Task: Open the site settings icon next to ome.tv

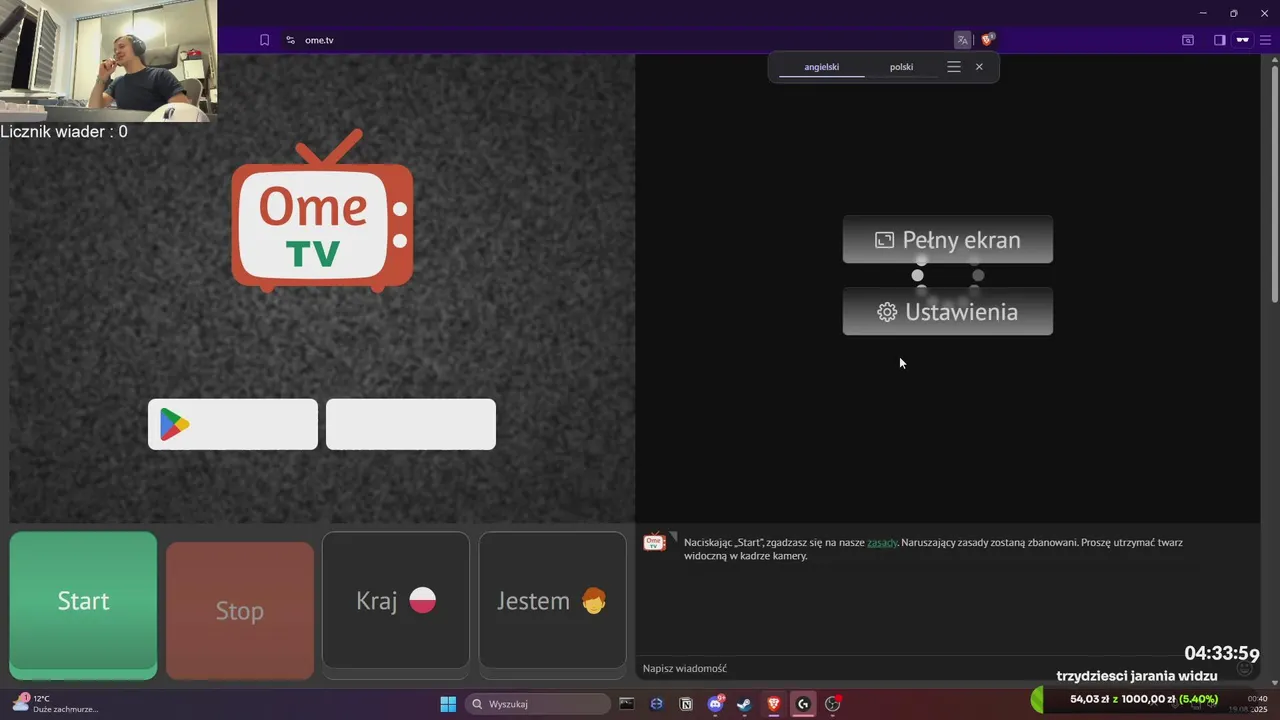Action: pos(290,40)
